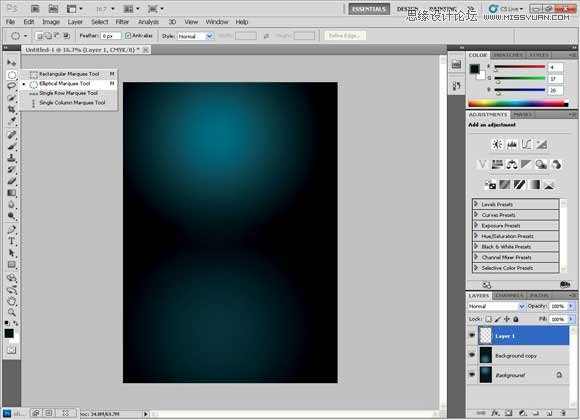The image size is (580, 420).
Task: Click the Essentials workspace button
Action: coord(369,9)
